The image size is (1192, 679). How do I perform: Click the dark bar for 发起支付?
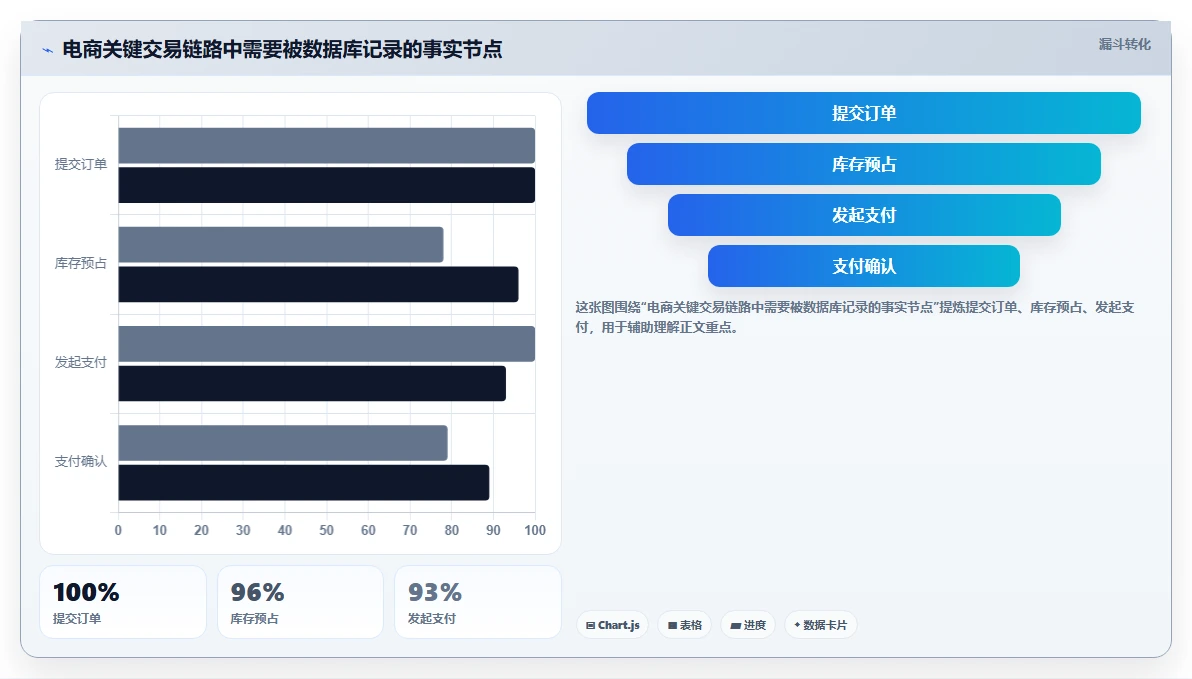point(312,383)
